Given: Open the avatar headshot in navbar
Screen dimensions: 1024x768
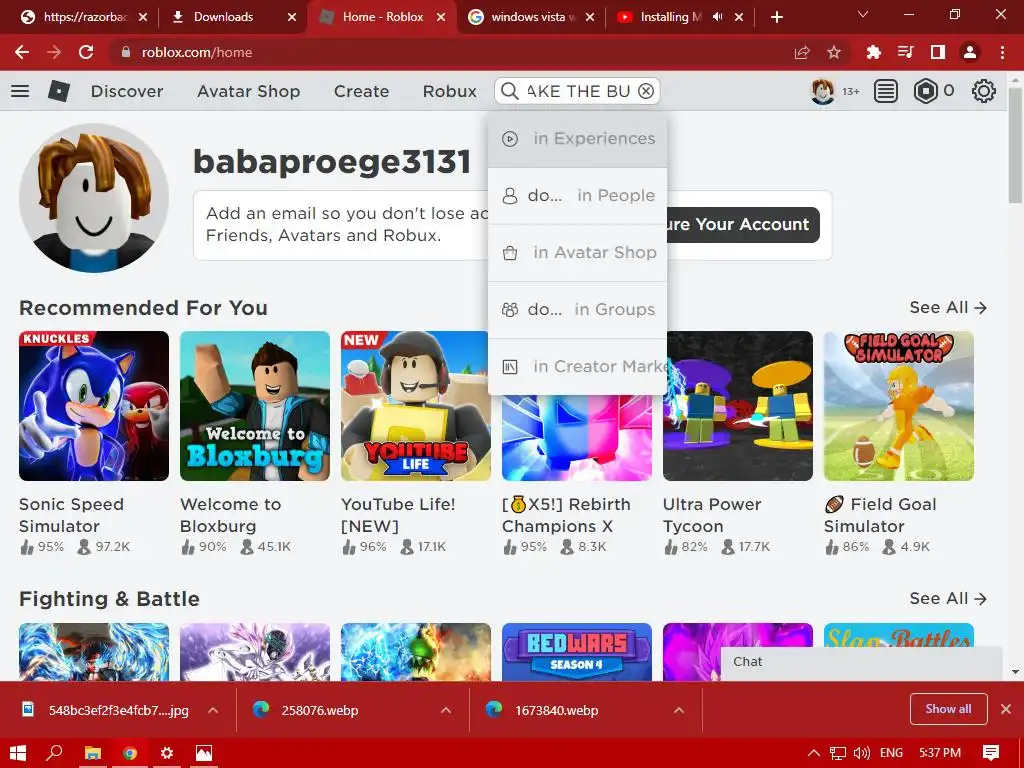Looking at the screenshot, I should [823, 91].
